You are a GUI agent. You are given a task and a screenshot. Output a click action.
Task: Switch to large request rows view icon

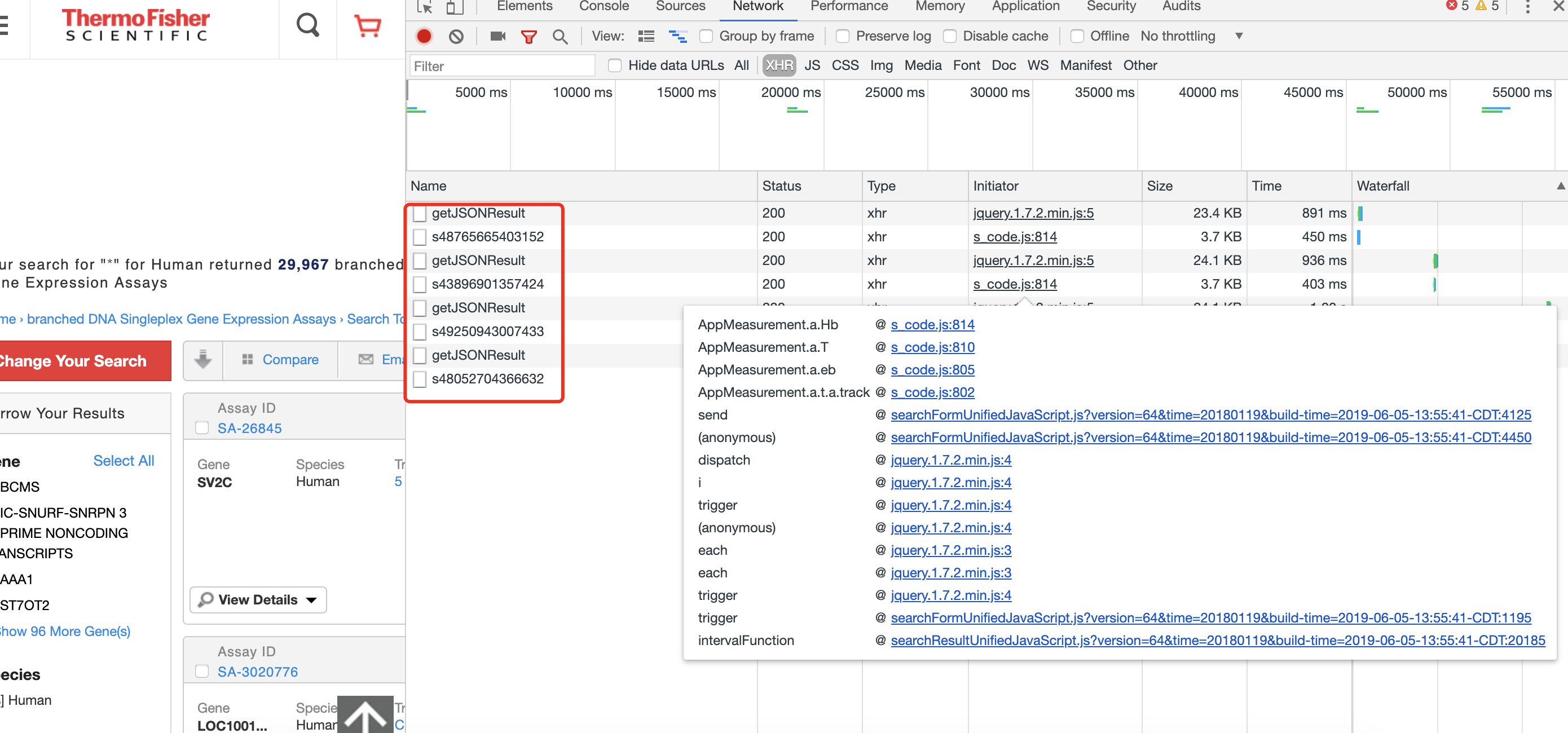click(646, 37)
